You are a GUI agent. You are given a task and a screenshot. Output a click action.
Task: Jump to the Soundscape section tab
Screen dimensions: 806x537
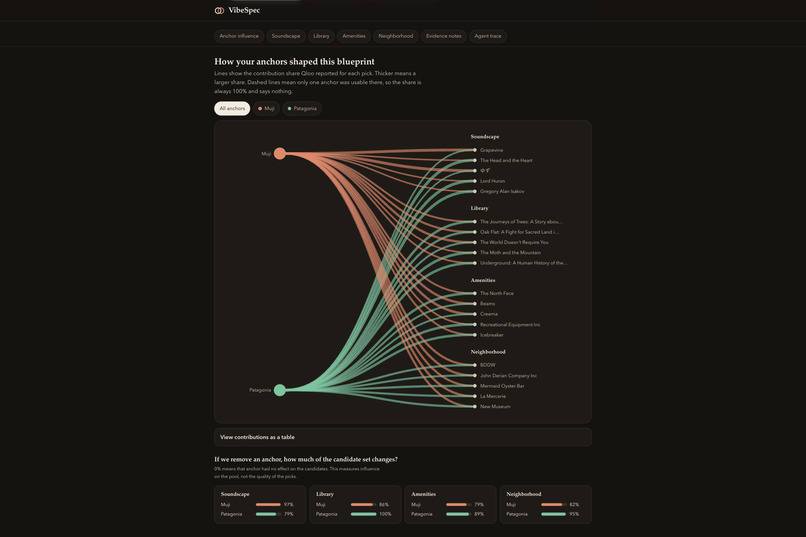click(286, 36)
